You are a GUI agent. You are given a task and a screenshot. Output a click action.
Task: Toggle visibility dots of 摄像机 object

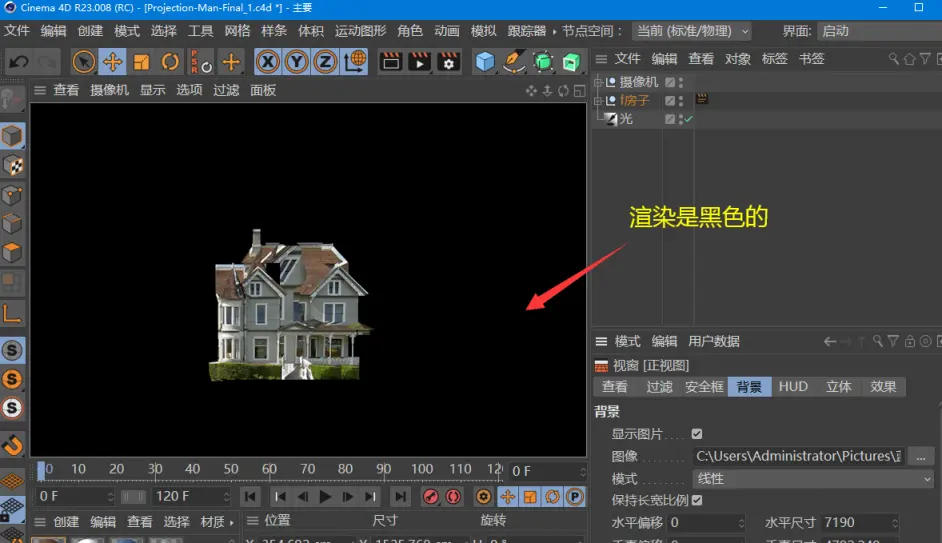pos(681,82)
